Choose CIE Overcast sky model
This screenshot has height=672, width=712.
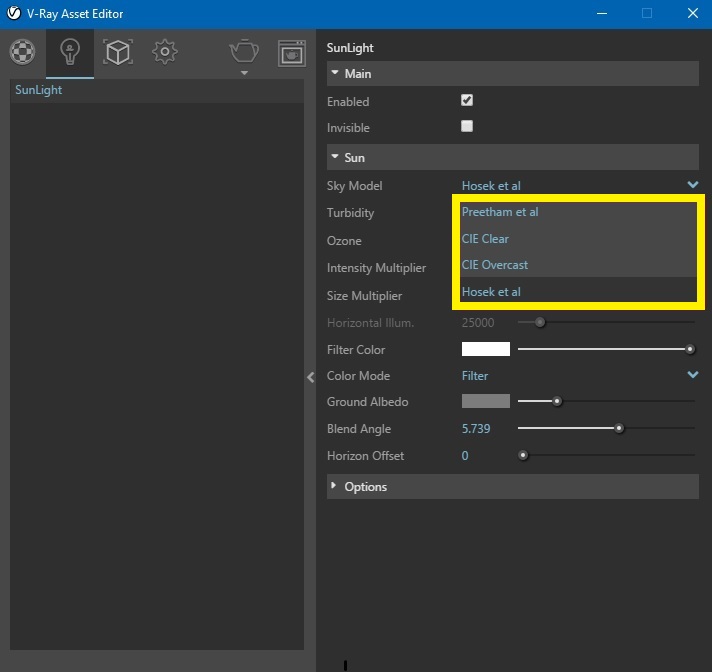[578, 265]
